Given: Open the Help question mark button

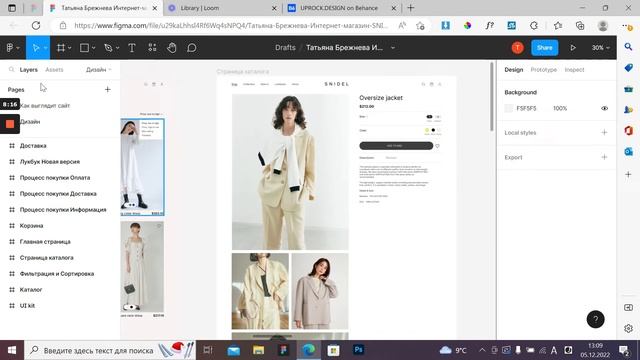Looking at the screenshot, I should coord(596,319).
